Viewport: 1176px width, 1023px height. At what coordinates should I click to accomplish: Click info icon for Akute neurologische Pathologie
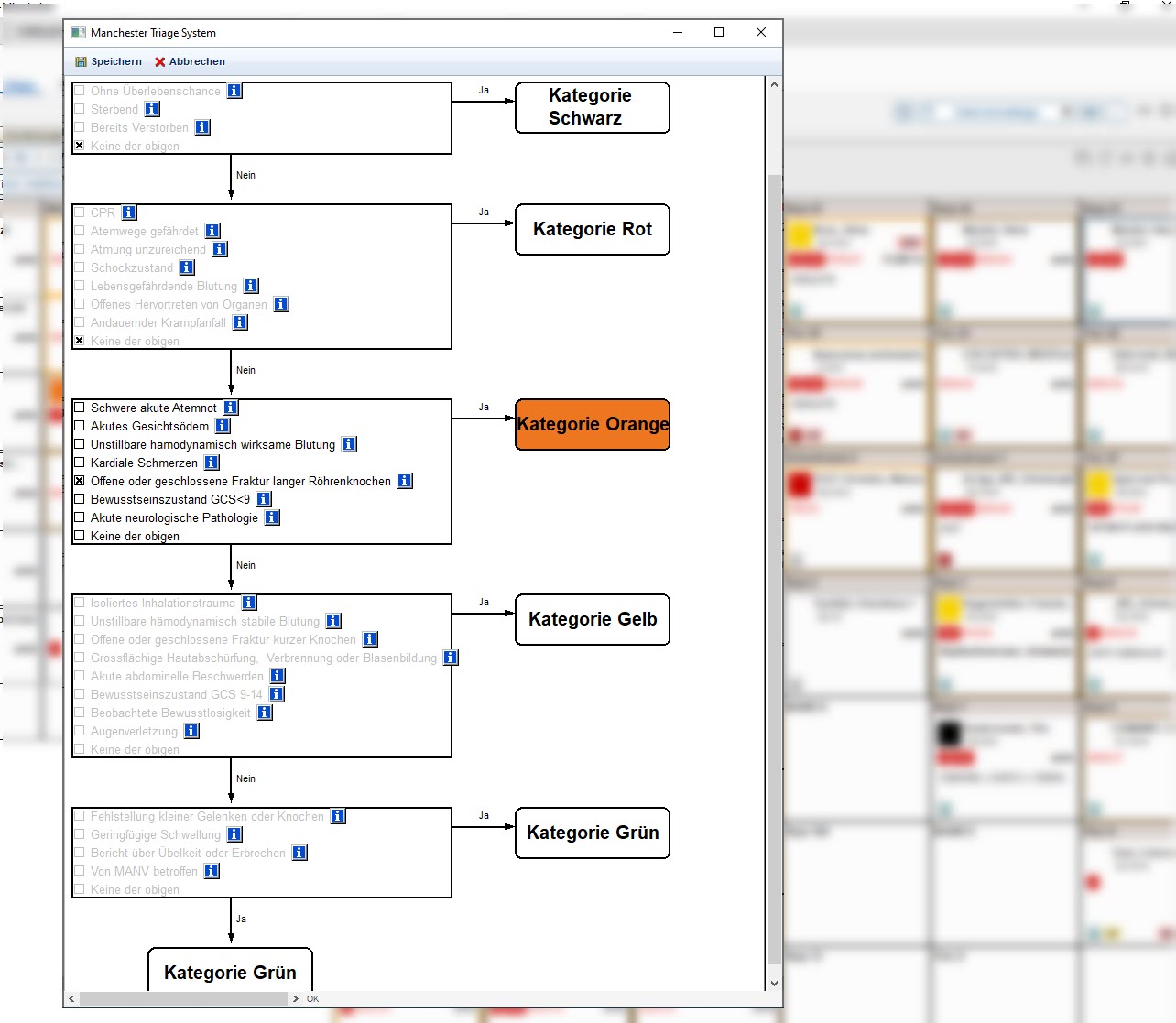point(272,517)
